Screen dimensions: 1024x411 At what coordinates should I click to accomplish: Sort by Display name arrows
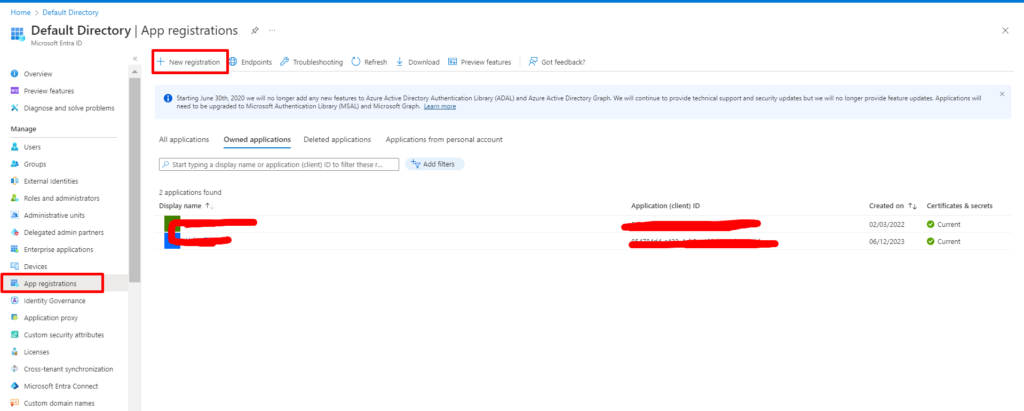click(210, 206)
